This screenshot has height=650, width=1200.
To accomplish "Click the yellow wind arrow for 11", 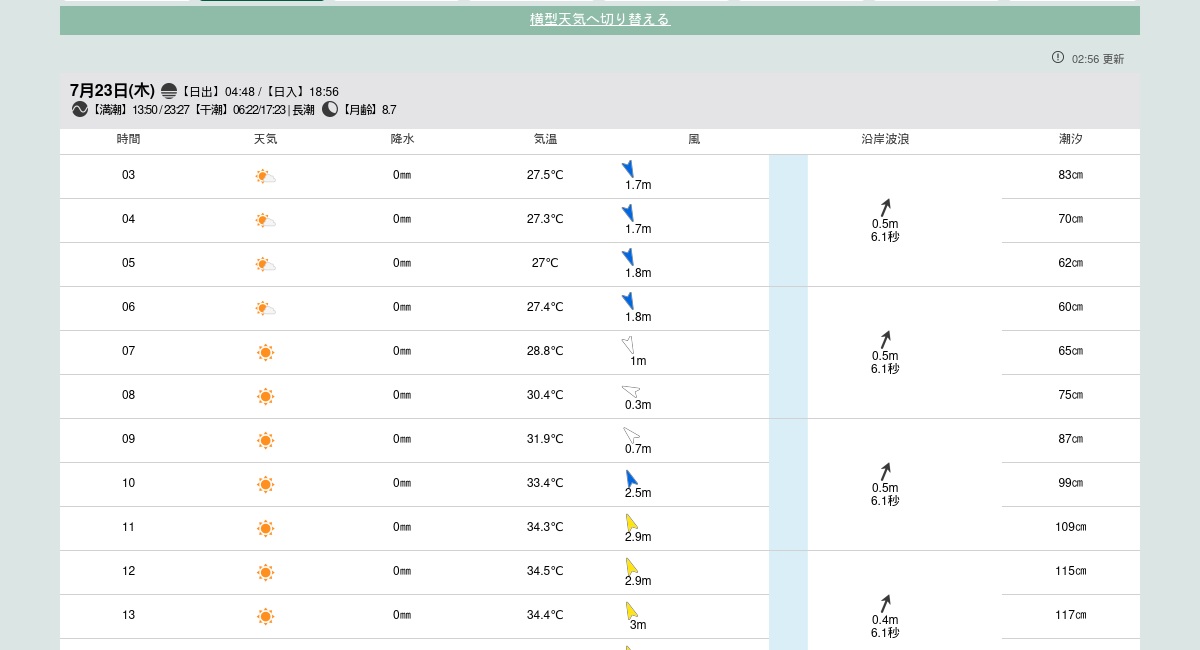I will point(632,522).
